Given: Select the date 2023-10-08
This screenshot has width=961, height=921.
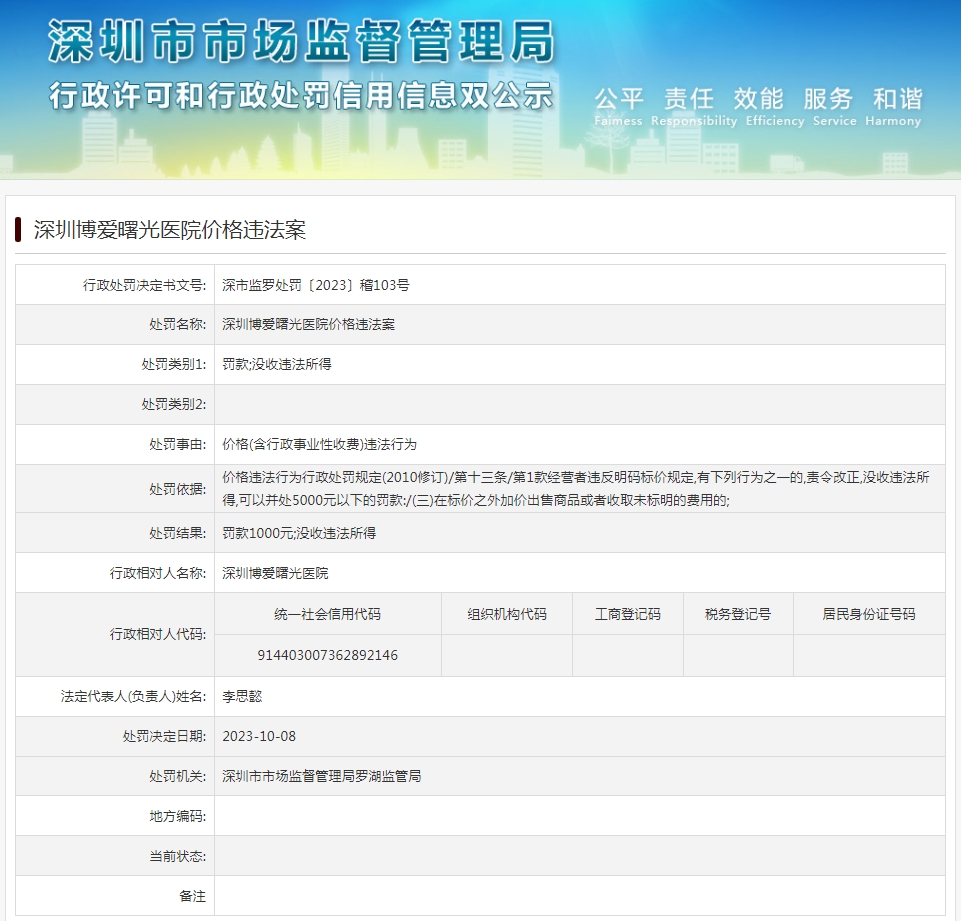Looking at the screenshot, I should click(x=259, y=736).
